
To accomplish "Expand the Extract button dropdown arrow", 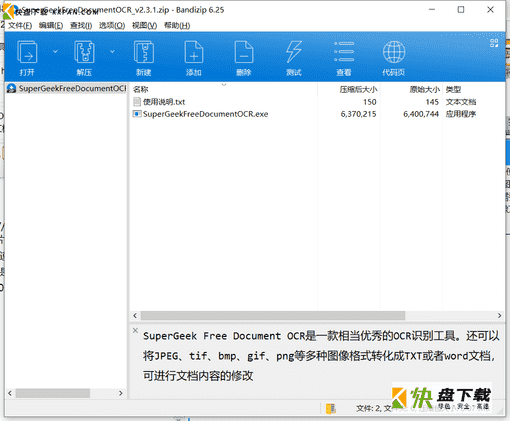I will [112, 51].
